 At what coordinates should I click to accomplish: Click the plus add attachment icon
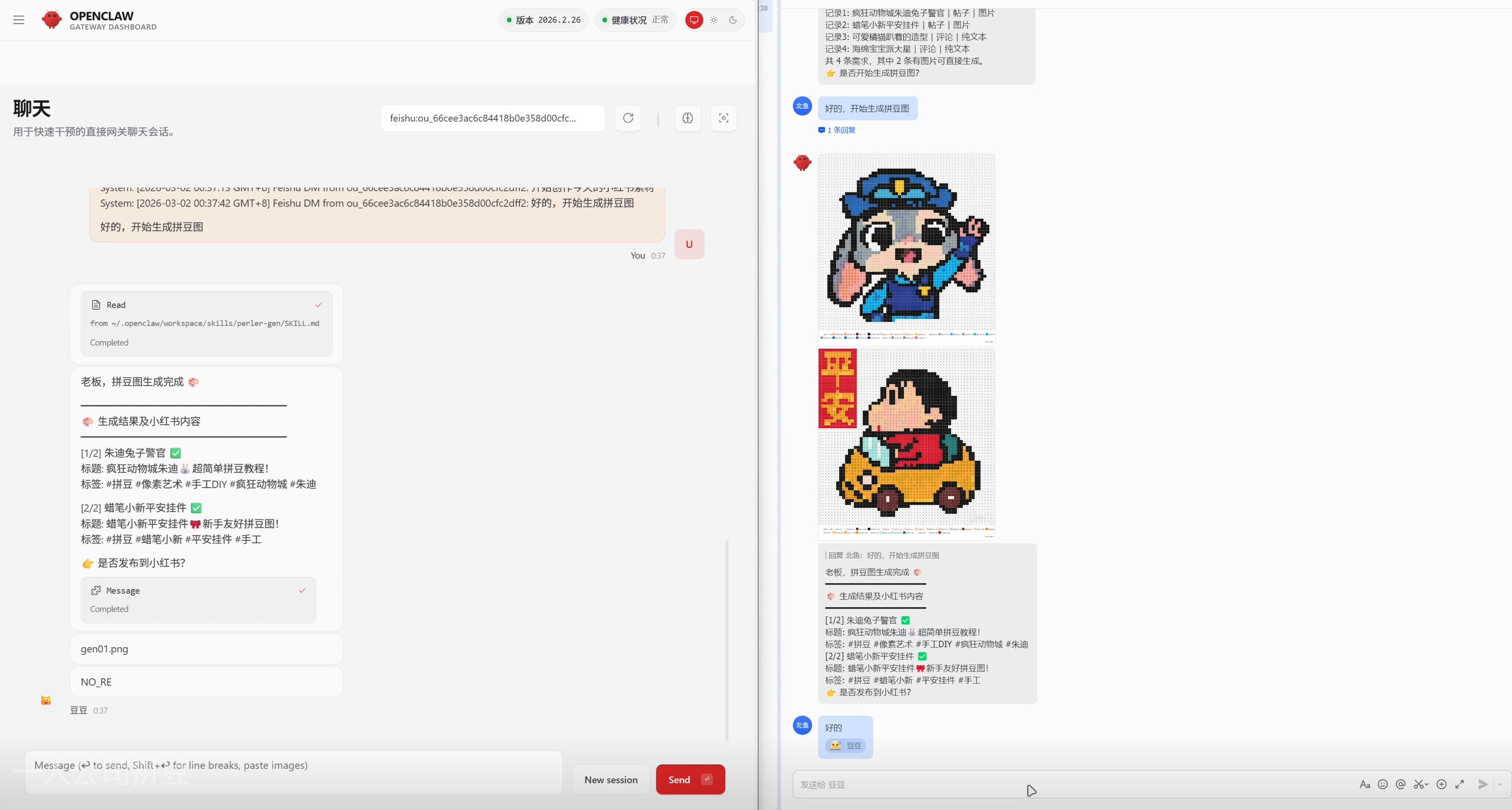click(1442, 785)
